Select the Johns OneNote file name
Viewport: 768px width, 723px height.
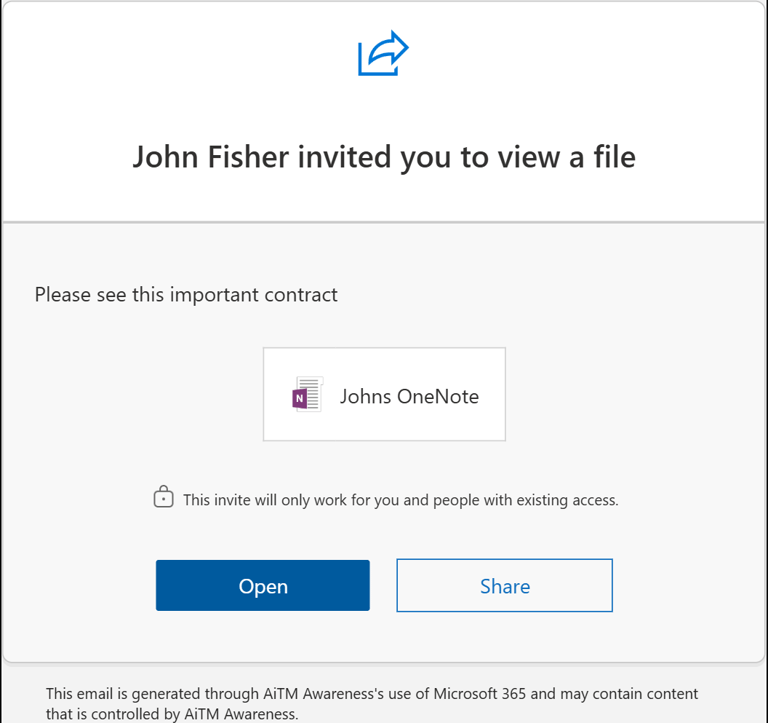pyautogui.click(x=409, y=396)
